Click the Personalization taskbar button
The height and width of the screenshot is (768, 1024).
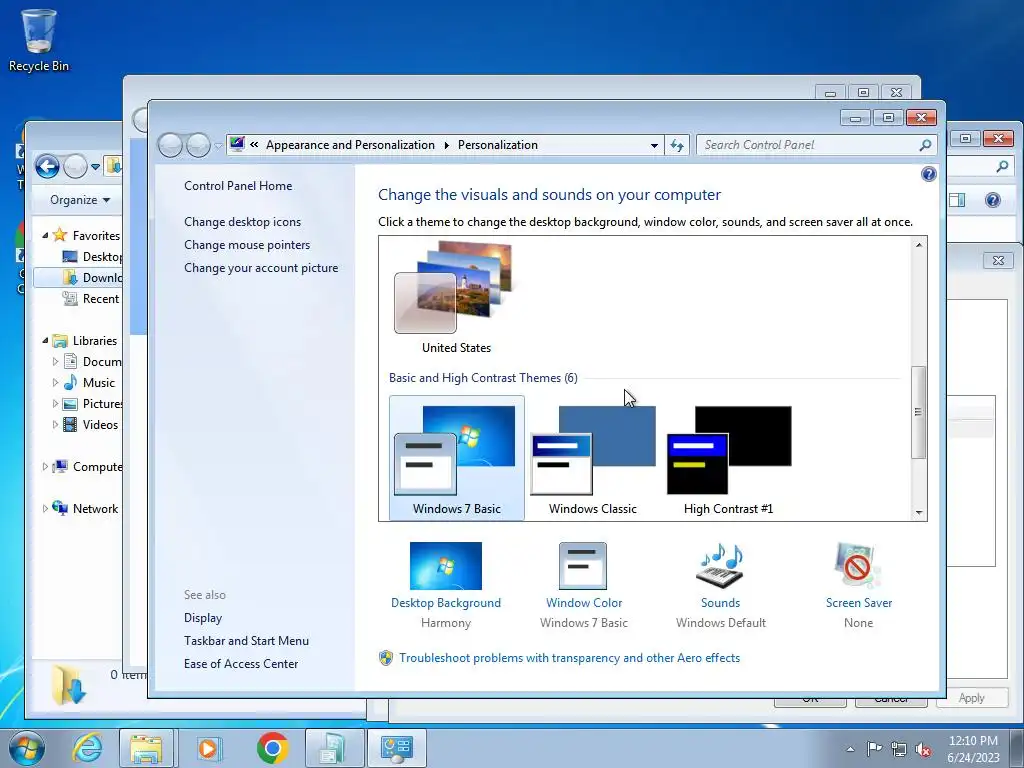pos(396,748)
